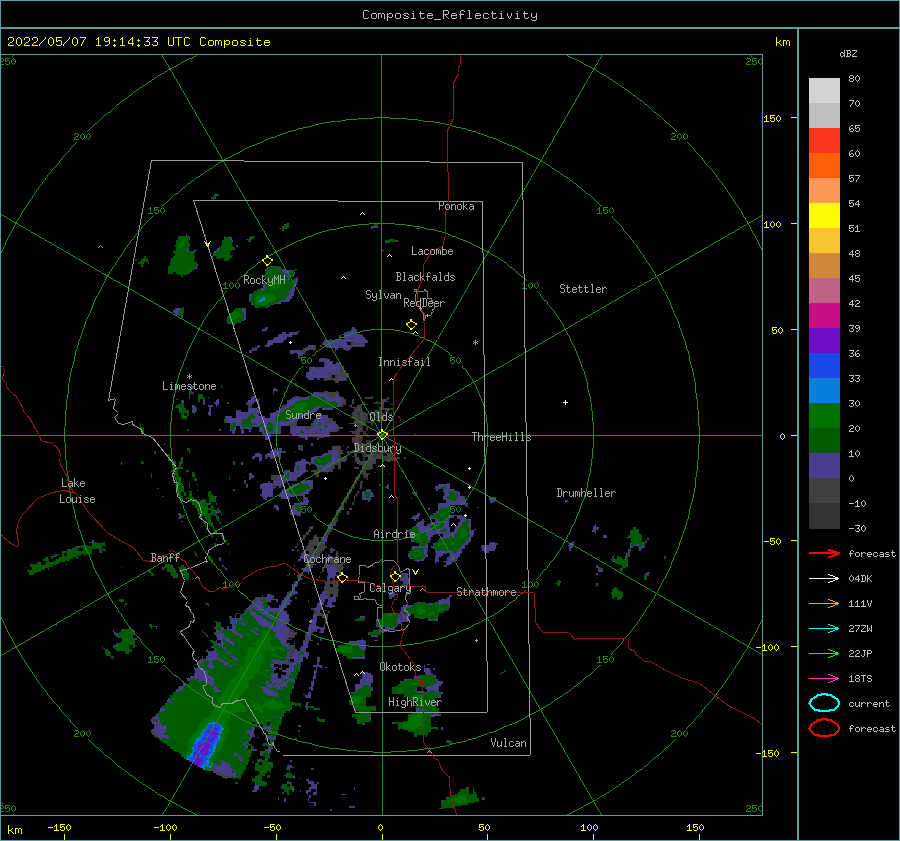Click the asterisk marker above Limestone
The height and width of the screenshot is (841, 900).
pos(189,377)
